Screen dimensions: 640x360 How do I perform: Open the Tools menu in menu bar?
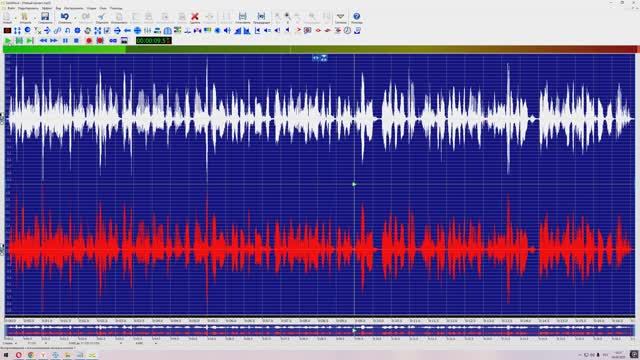(x=73, y=8)
